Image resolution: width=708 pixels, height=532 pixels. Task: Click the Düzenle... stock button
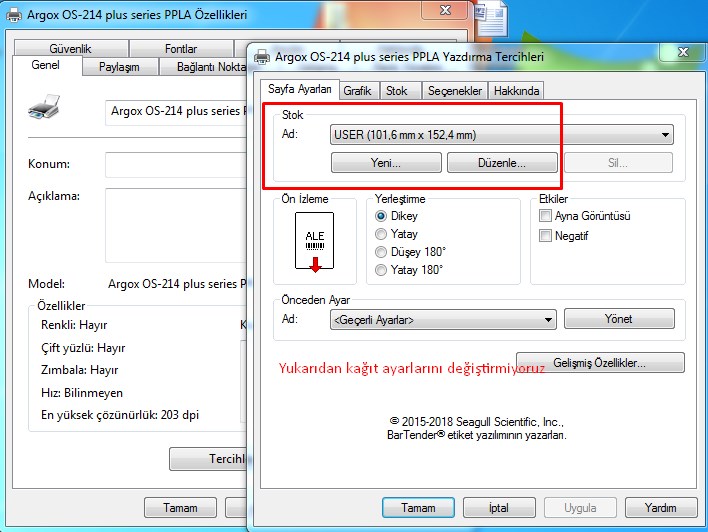[502, 163]
